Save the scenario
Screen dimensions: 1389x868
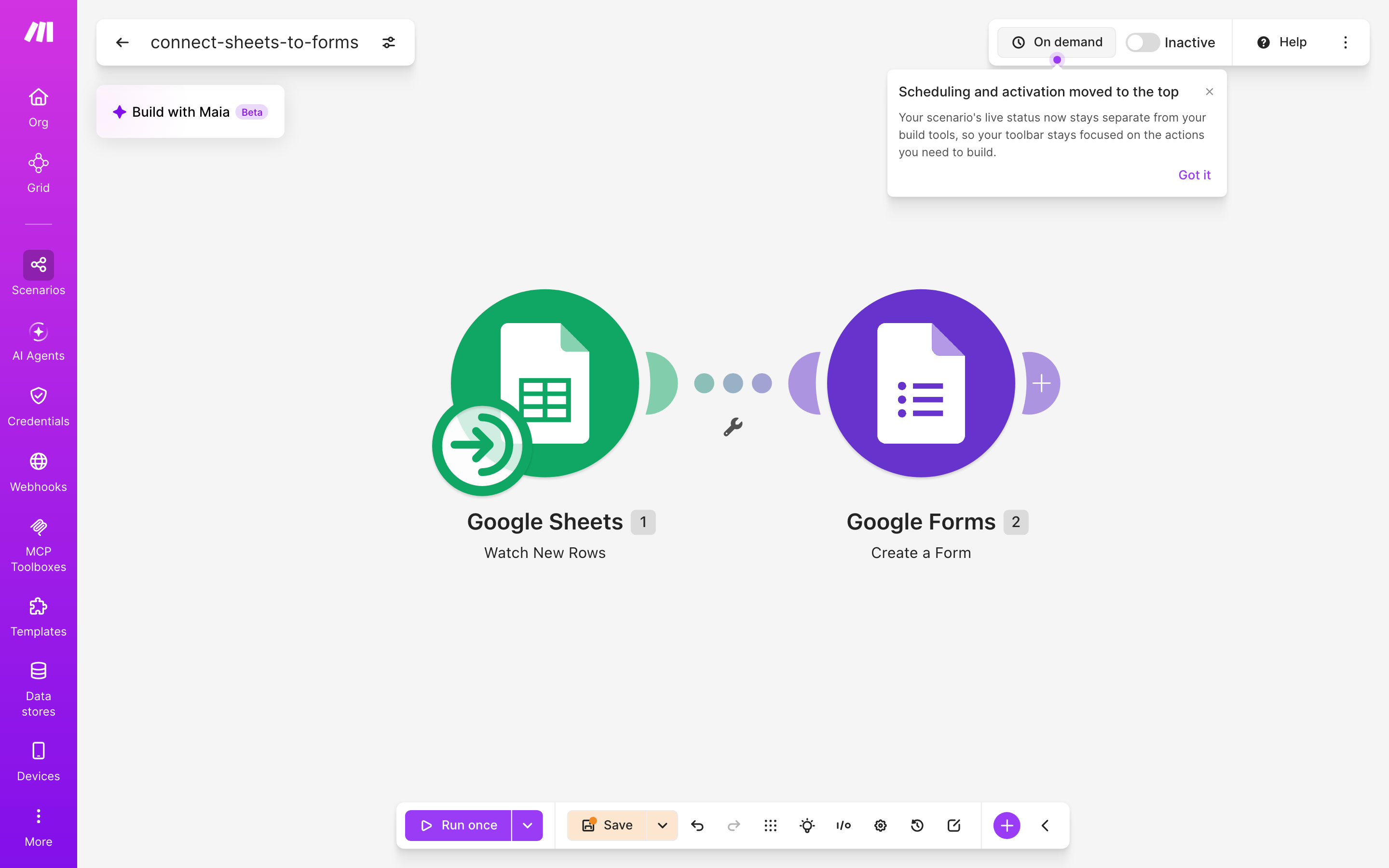(607, 826)
